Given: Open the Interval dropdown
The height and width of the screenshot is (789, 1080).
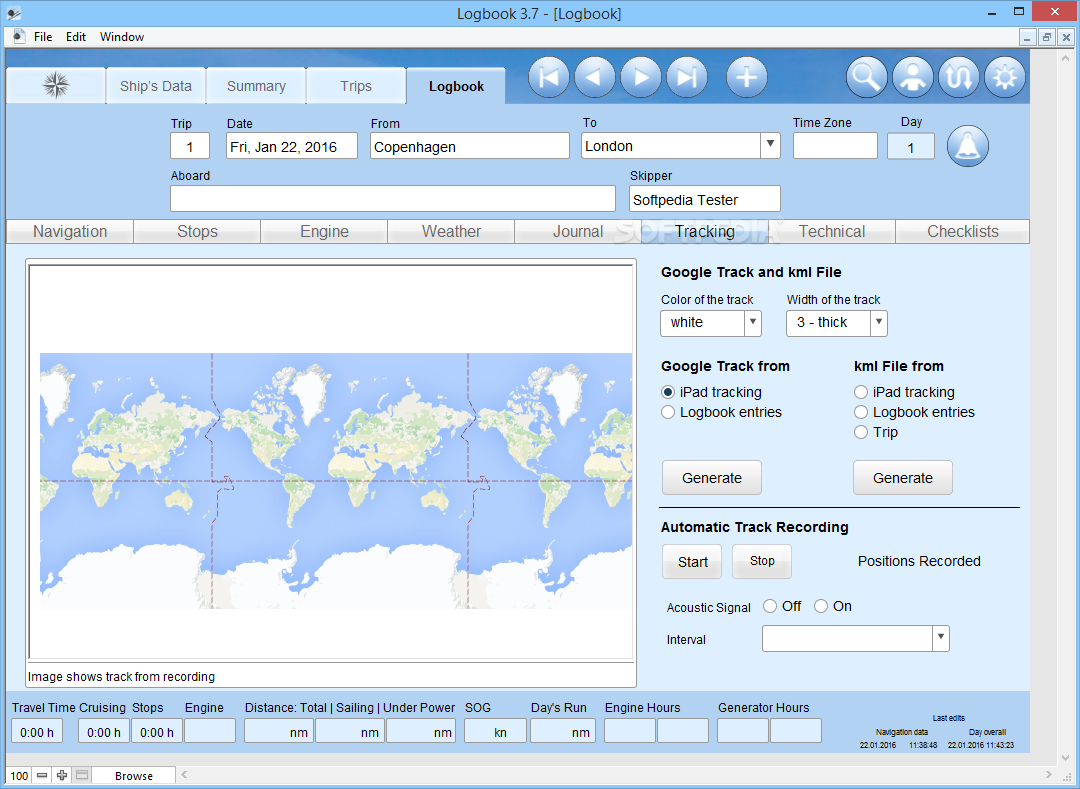Looking at the screenshot, I should coord(941,638).
